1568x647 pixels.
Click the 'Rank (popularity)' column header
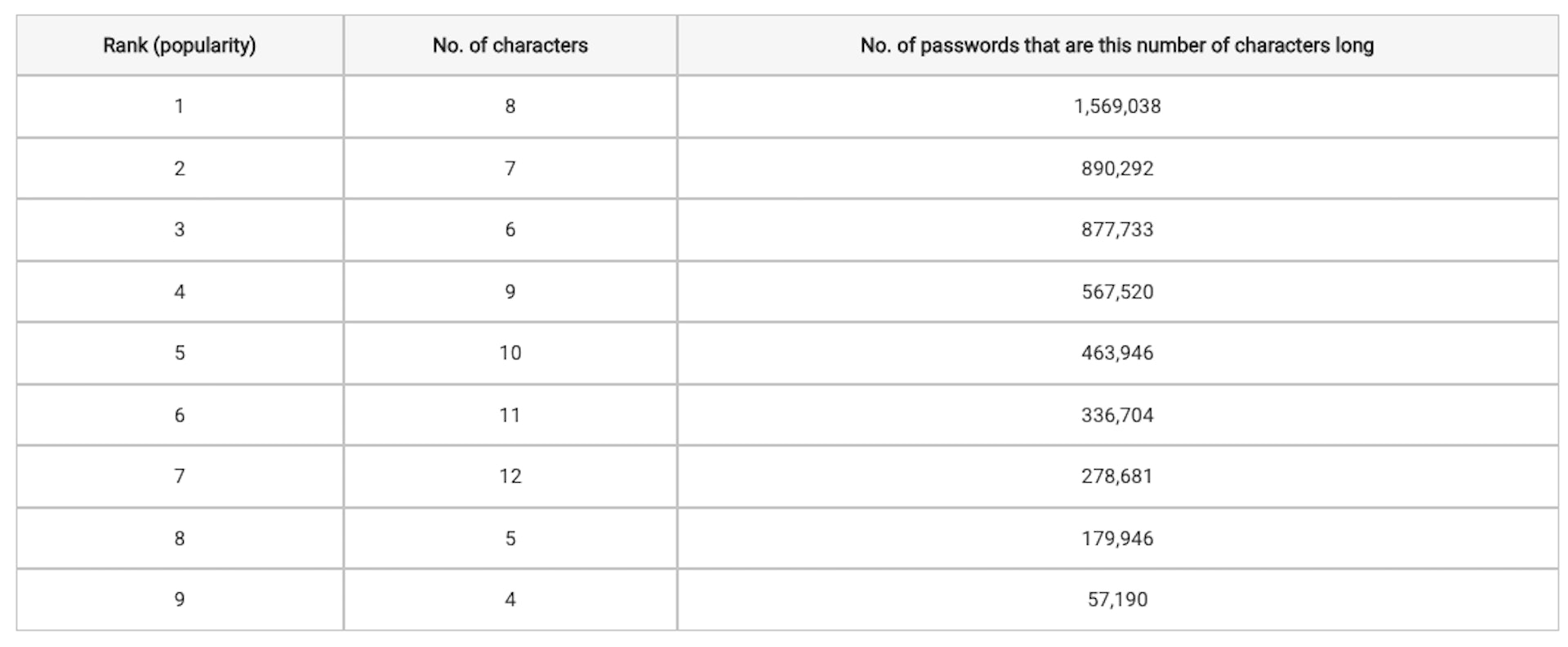180,45
